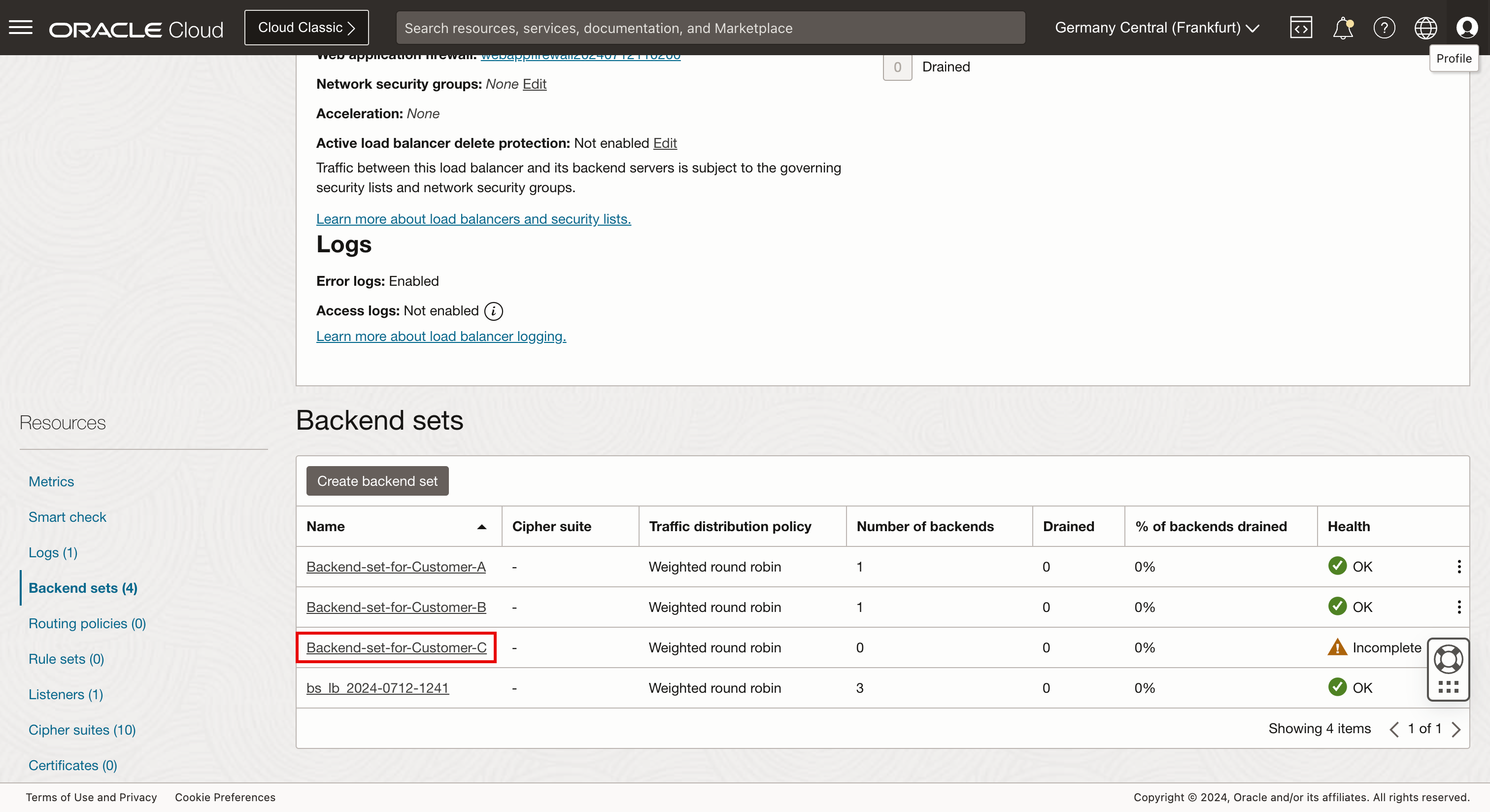Open the floating support lifebuoy widget
Viewport: 1490px width, 812px height.
[x=1448, y=659]
